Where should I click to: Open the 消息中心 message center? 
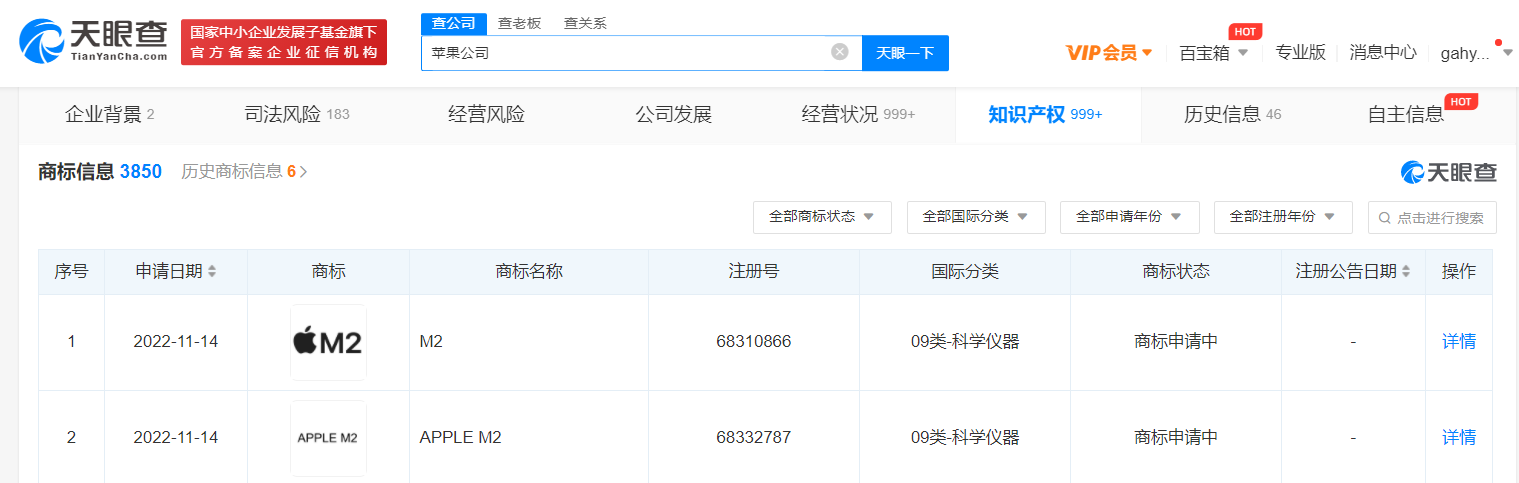pyautogui.click(x=1382, y=53)
